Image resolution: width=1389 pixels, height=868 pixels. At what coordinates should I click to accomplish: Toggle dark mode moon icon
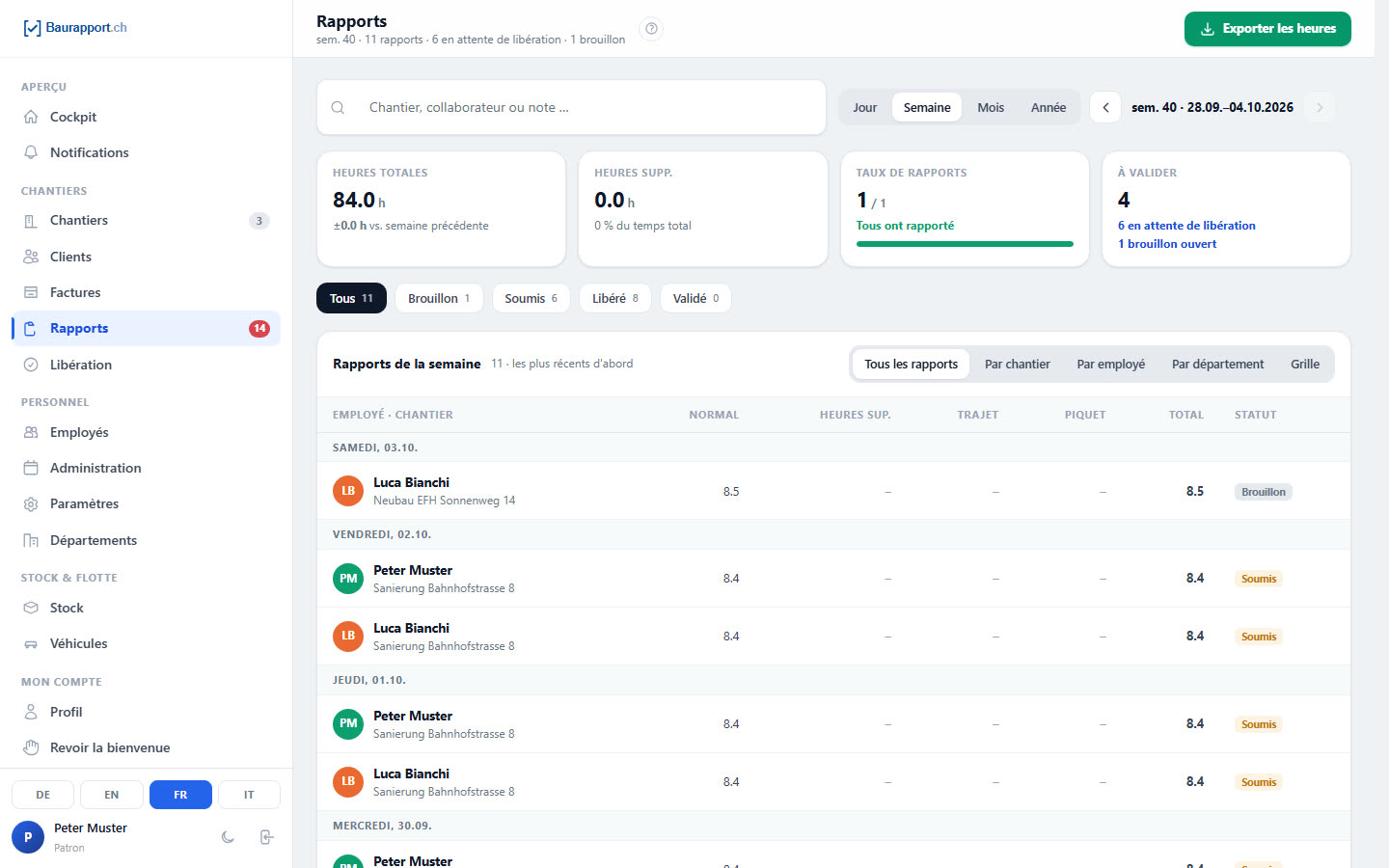[228, 837]
